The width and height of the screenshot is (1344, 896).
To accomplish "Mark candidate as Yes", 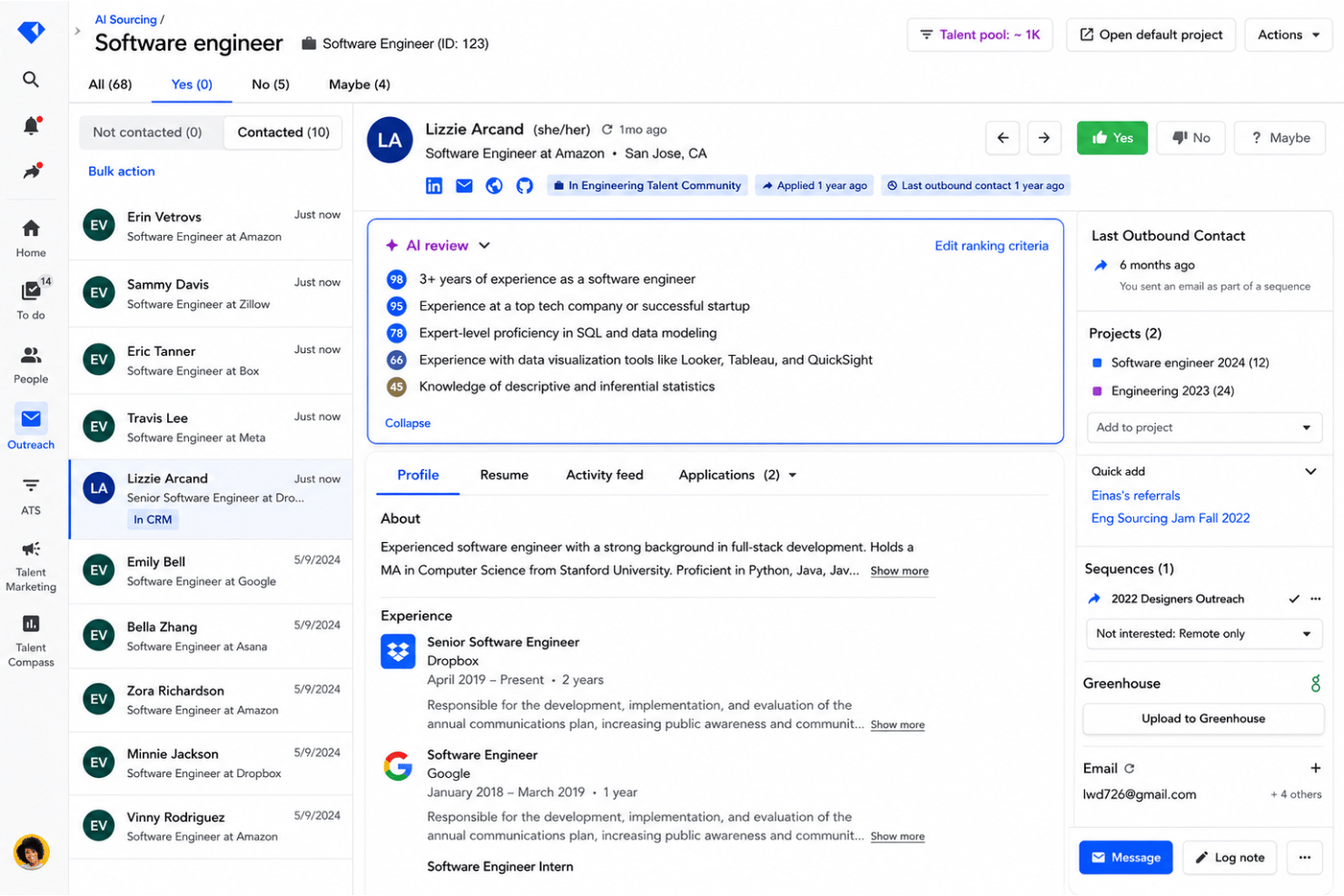I will pos(1112,138).
